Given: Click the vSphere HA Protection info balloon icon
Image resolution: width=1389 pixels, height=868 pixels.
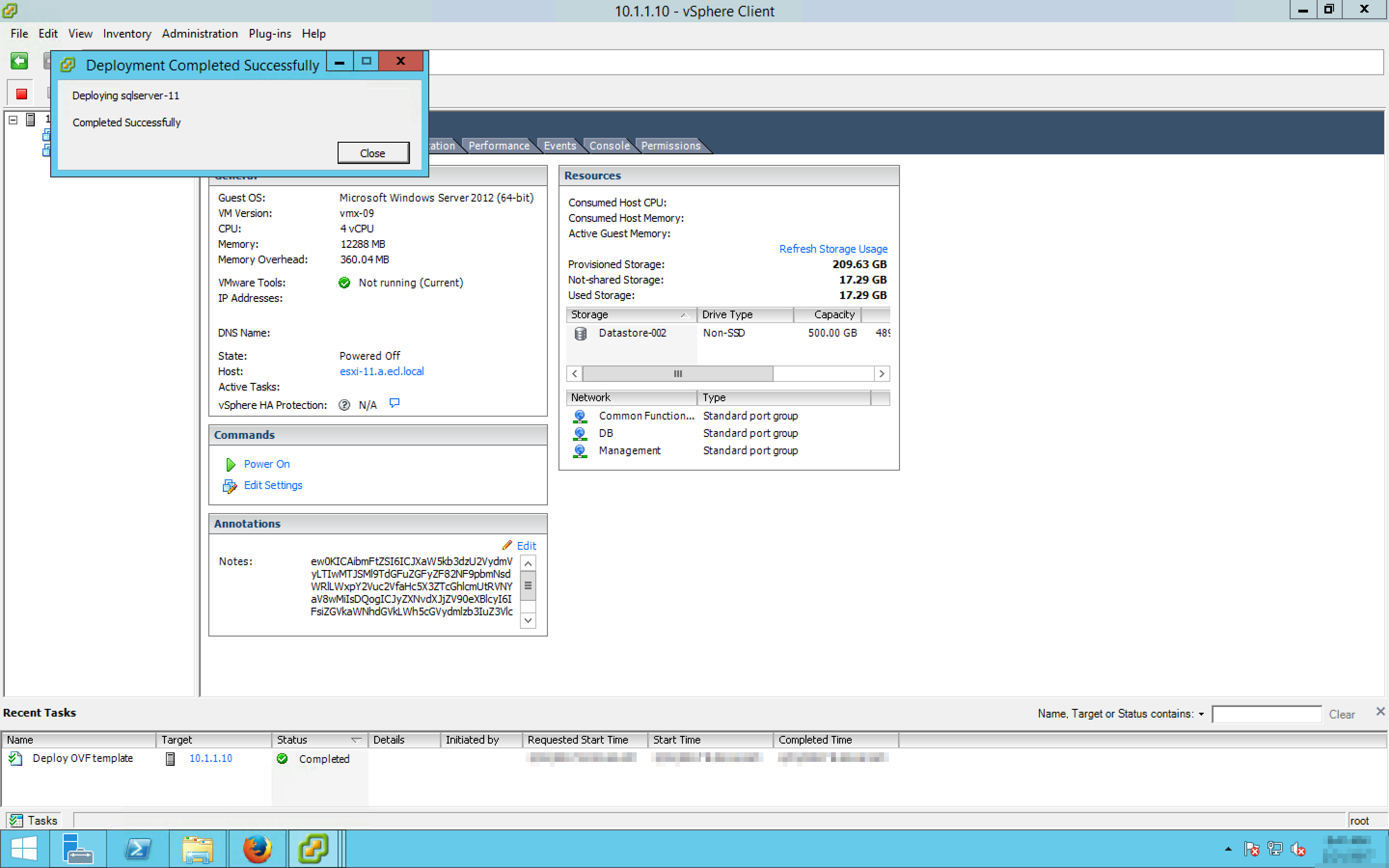Looking at the screenshot, I should 395,404.
